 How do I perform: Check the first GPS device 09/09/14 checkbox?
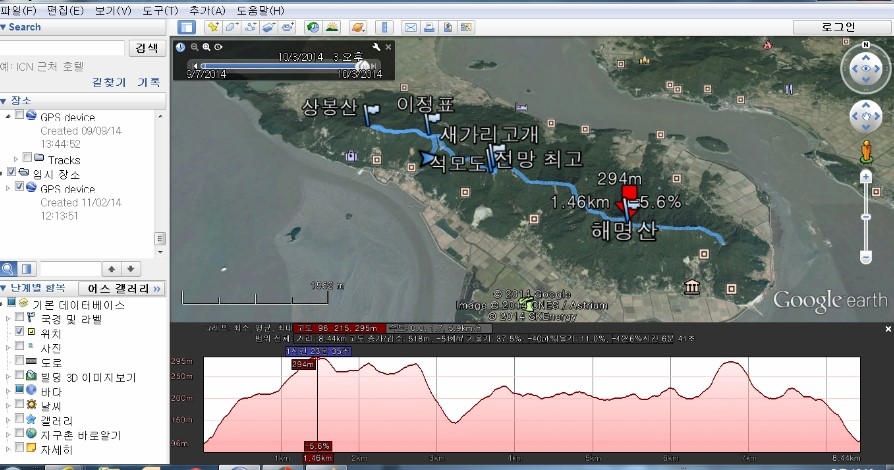19,115
